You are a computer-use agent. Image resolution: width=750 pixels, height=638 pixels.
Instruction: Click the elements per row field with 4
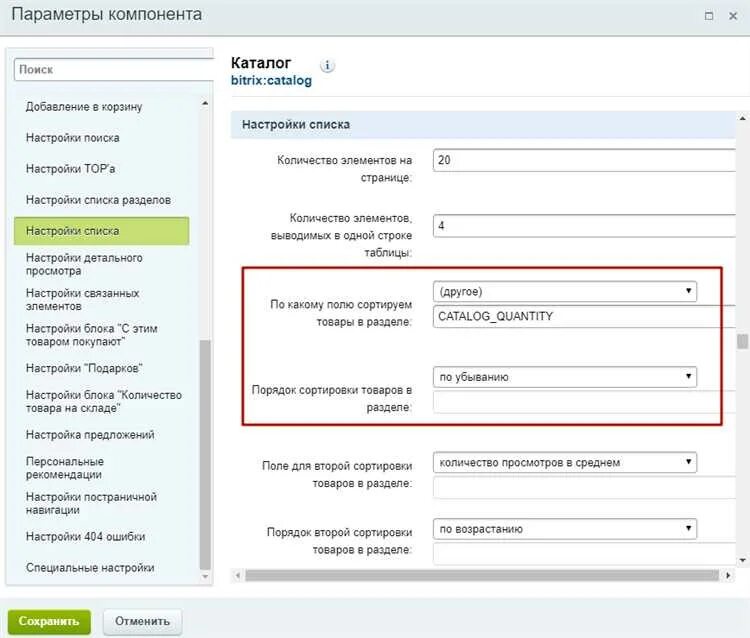coord(584,225)
